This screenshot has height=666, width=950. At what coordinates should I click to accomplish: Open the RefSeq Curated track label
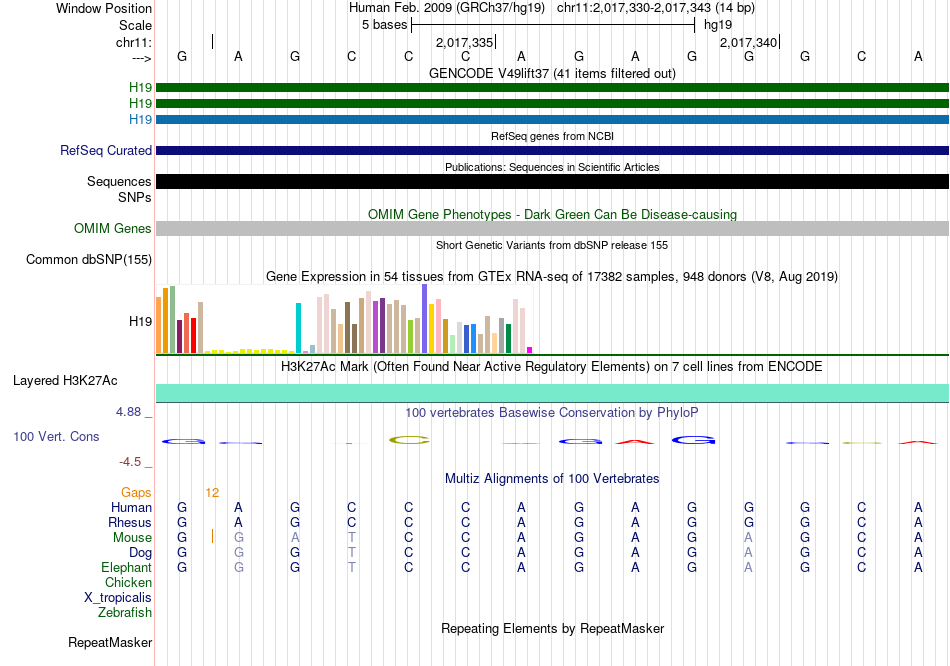coord(105,150)
